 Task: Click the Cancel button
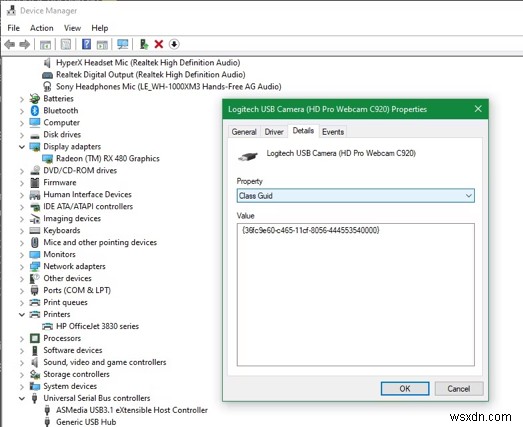[x=459, y=389]
